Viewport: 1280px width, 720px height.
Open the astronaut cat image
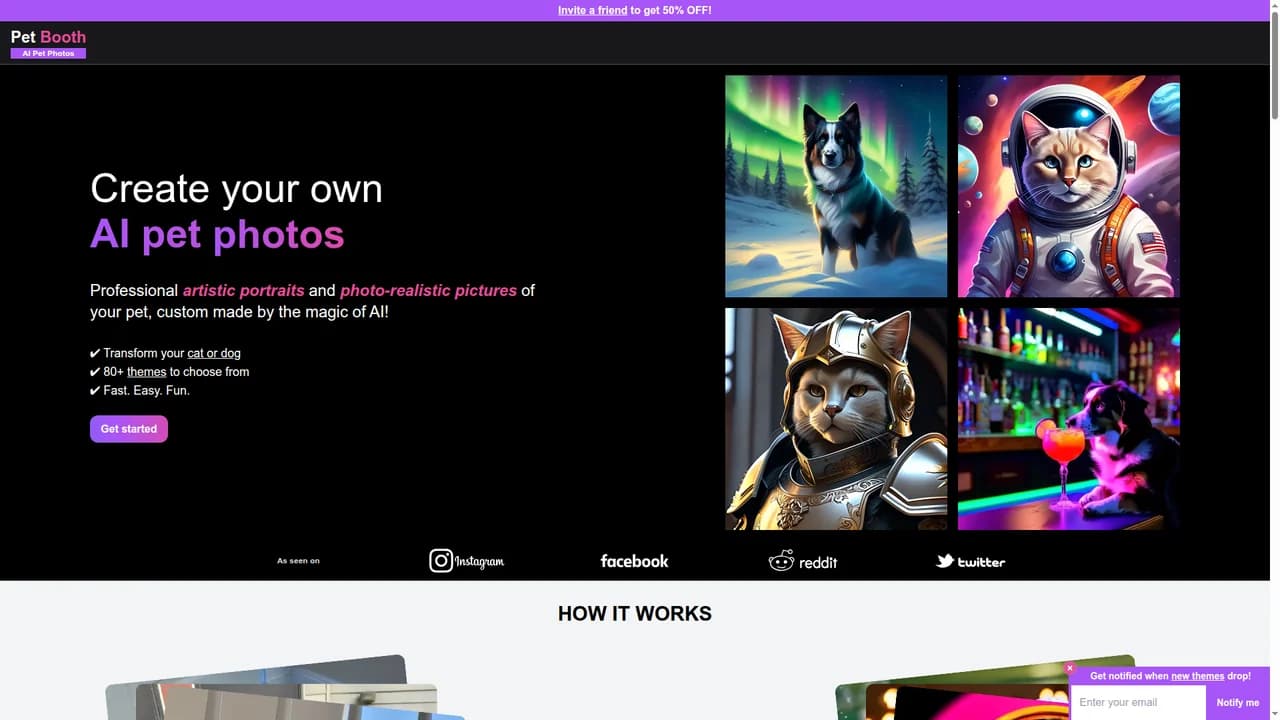point(1069,186)
